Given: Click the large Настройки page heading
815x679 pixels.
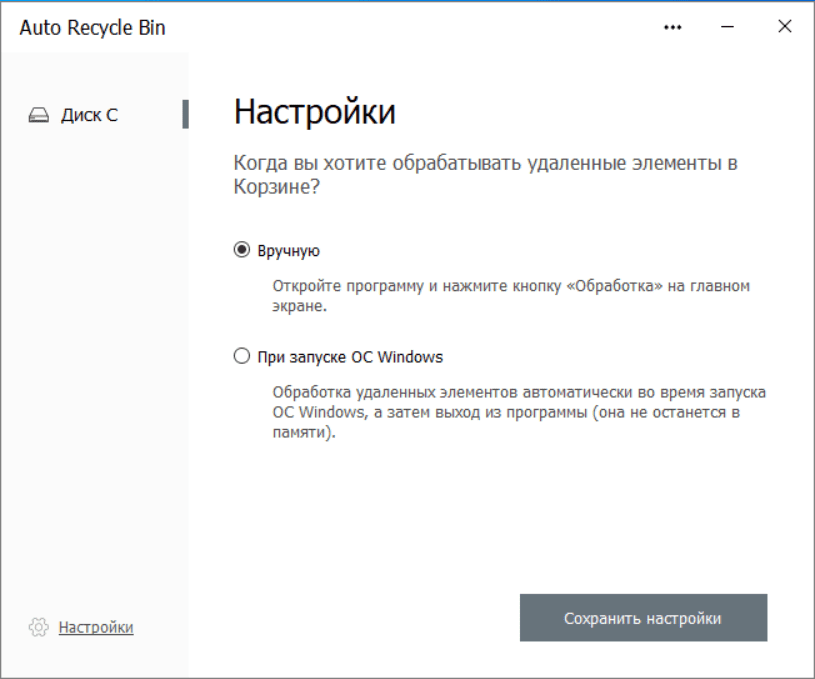Looking at the screenshot, I should [314, 112].
